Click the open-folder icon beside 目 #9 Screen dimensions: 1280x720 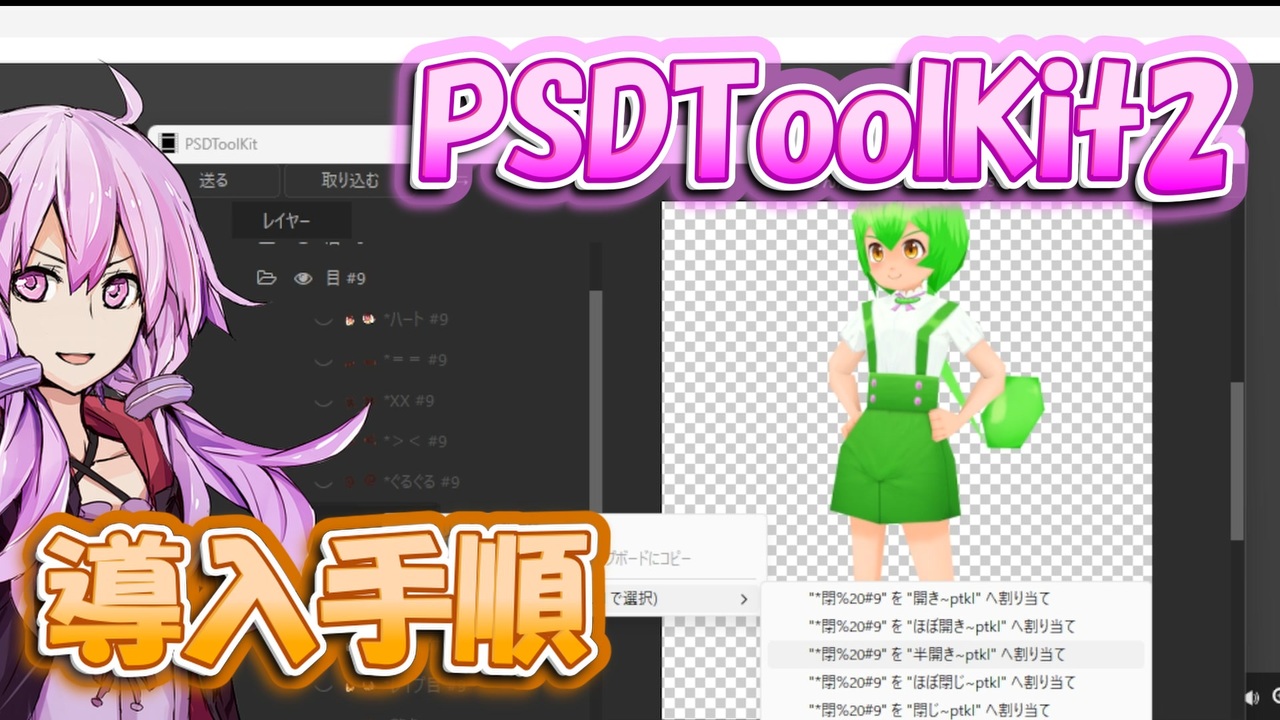pyautogui.click(x=266, y=278)
